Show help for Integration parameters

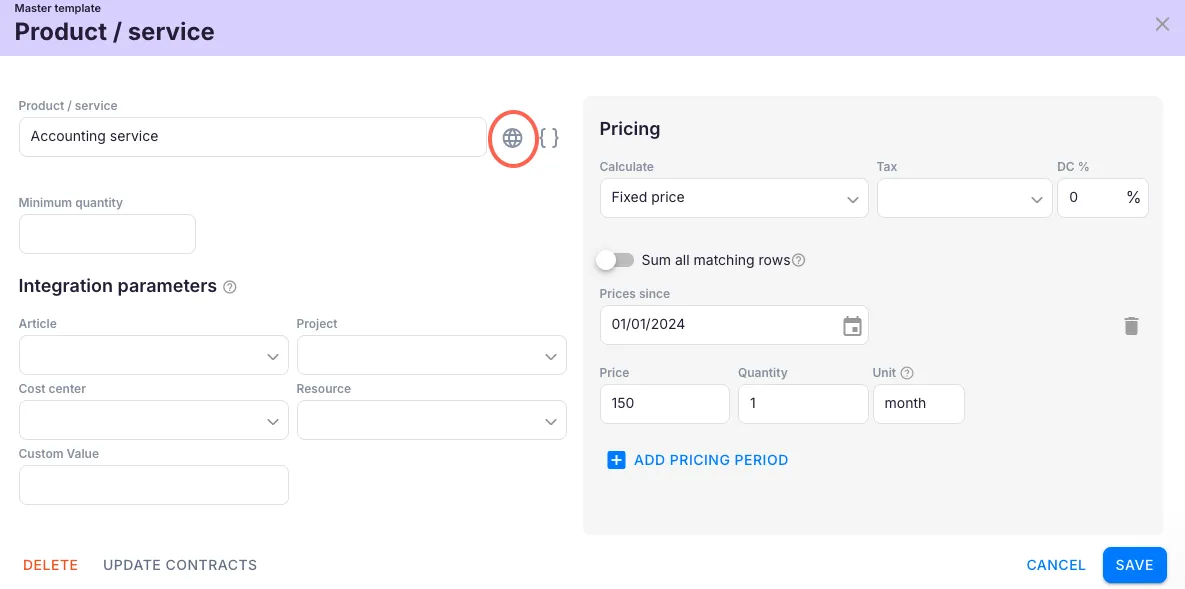point(230,287)
